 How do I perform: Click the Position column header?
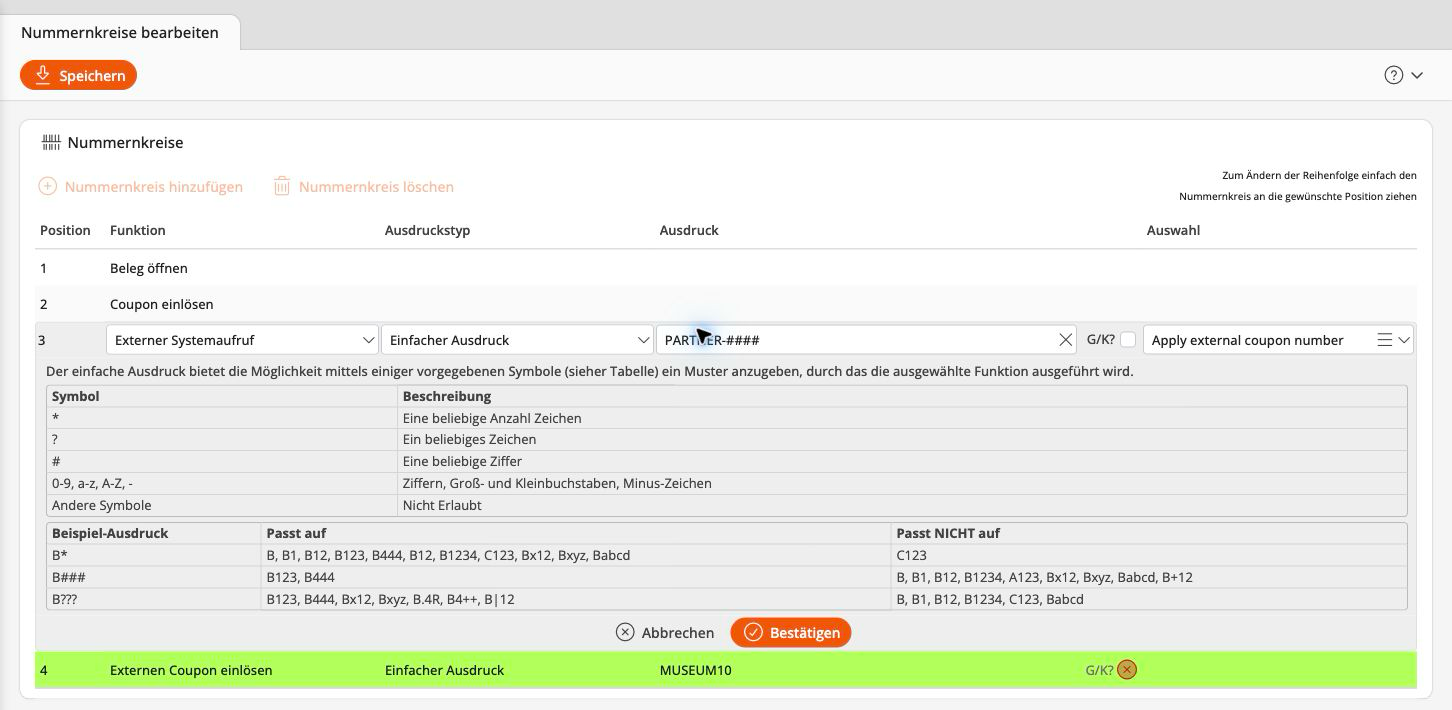pyautogui.click(x=65, y=230)
